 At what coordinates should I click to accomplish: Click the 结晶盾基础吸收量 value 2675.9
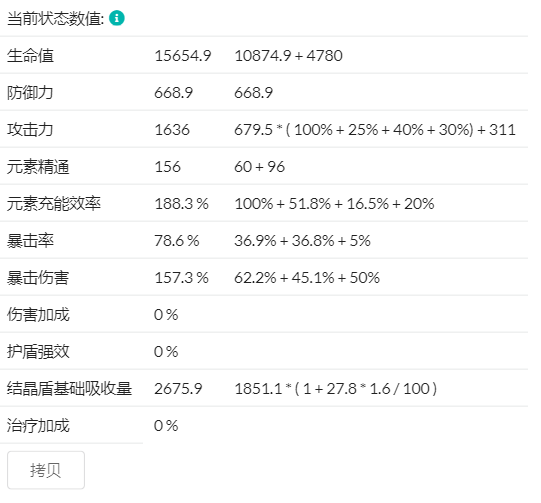[x=178, y=389]
